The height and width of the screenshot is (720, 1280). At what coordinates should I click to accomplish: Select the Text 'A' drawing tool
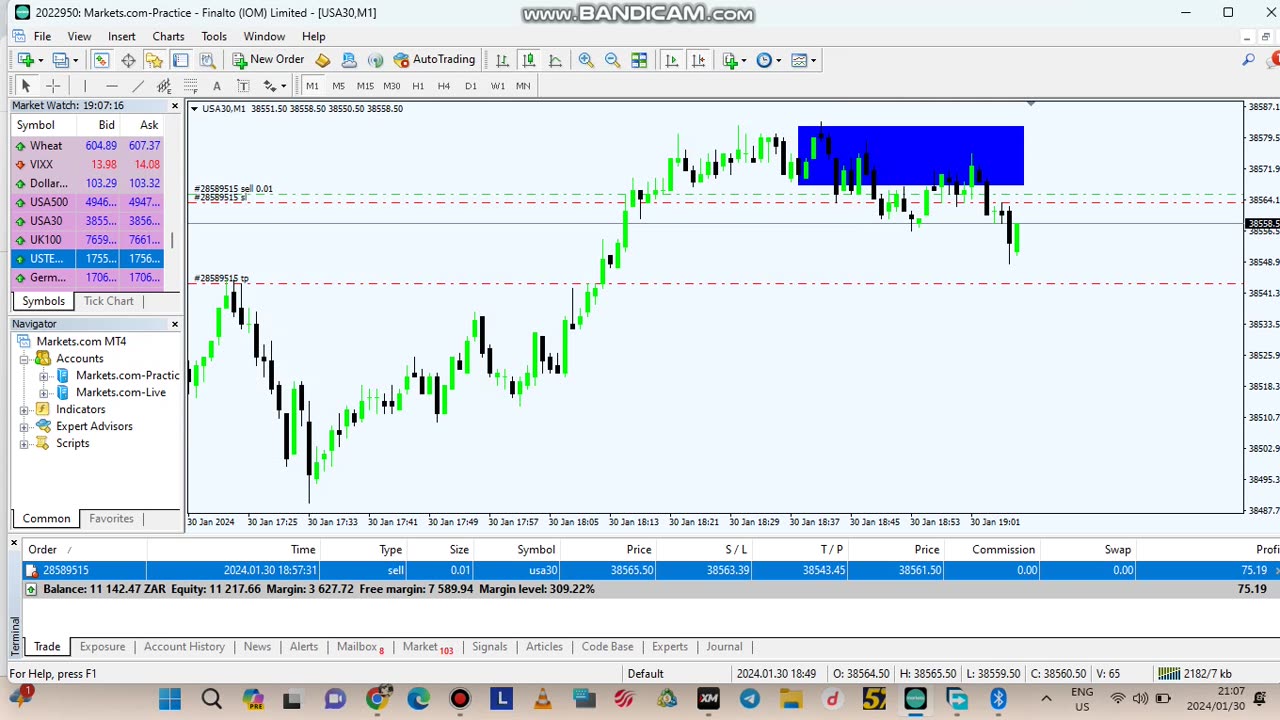216,86
